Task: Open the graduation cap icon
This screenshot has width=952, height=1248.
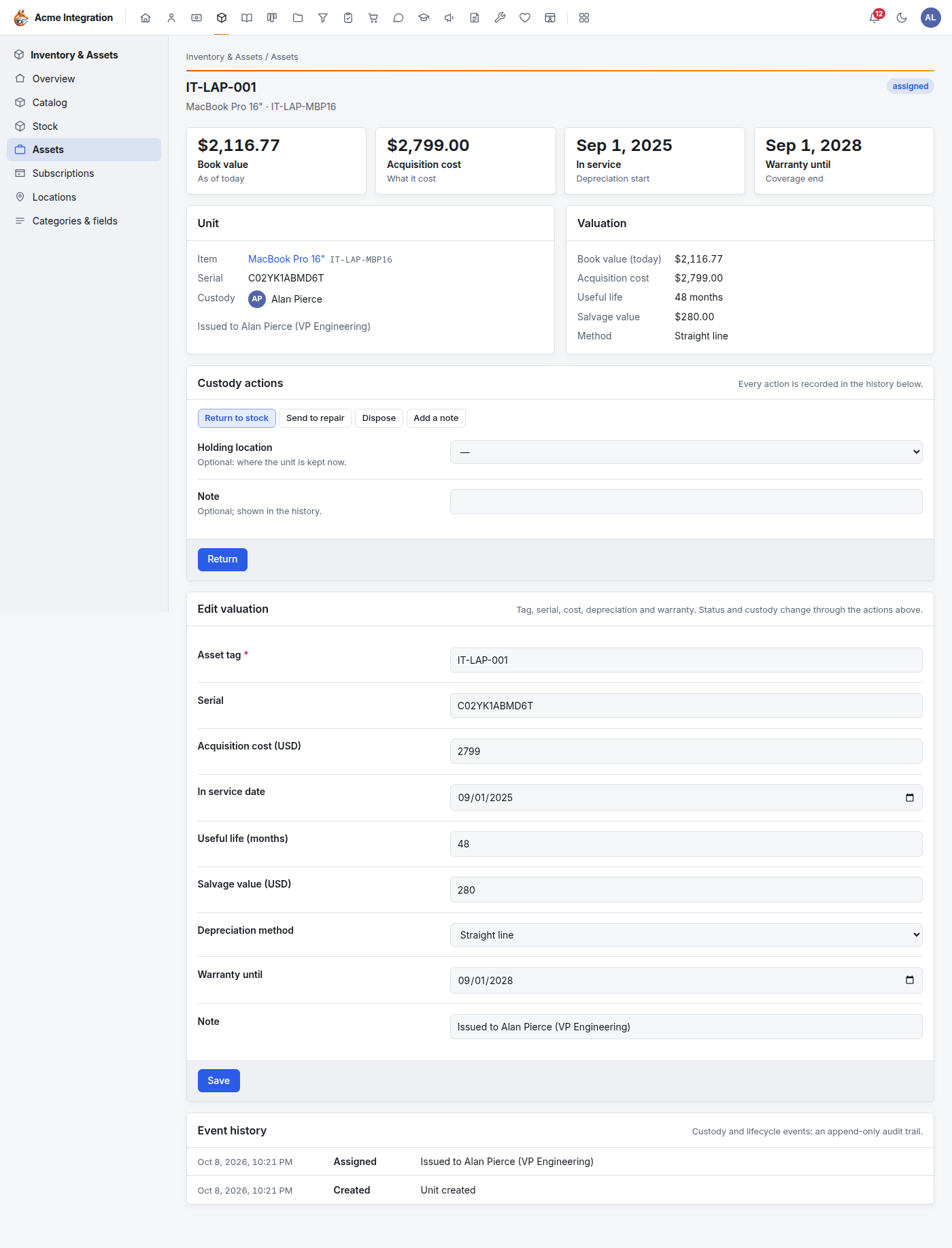Action: pyautogui.click(x=424, y=18)
